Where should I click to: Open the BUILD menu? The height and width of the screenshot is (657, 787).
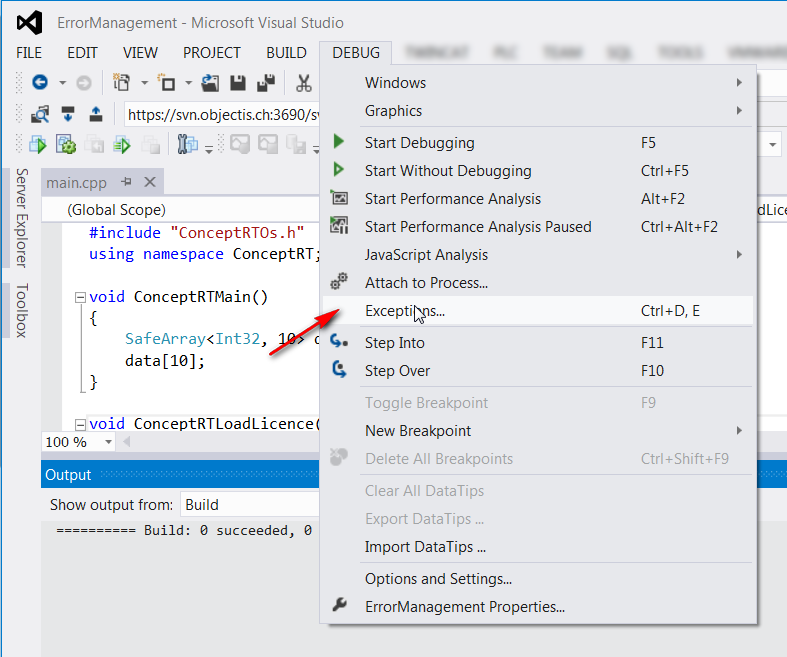pos(286,53)
